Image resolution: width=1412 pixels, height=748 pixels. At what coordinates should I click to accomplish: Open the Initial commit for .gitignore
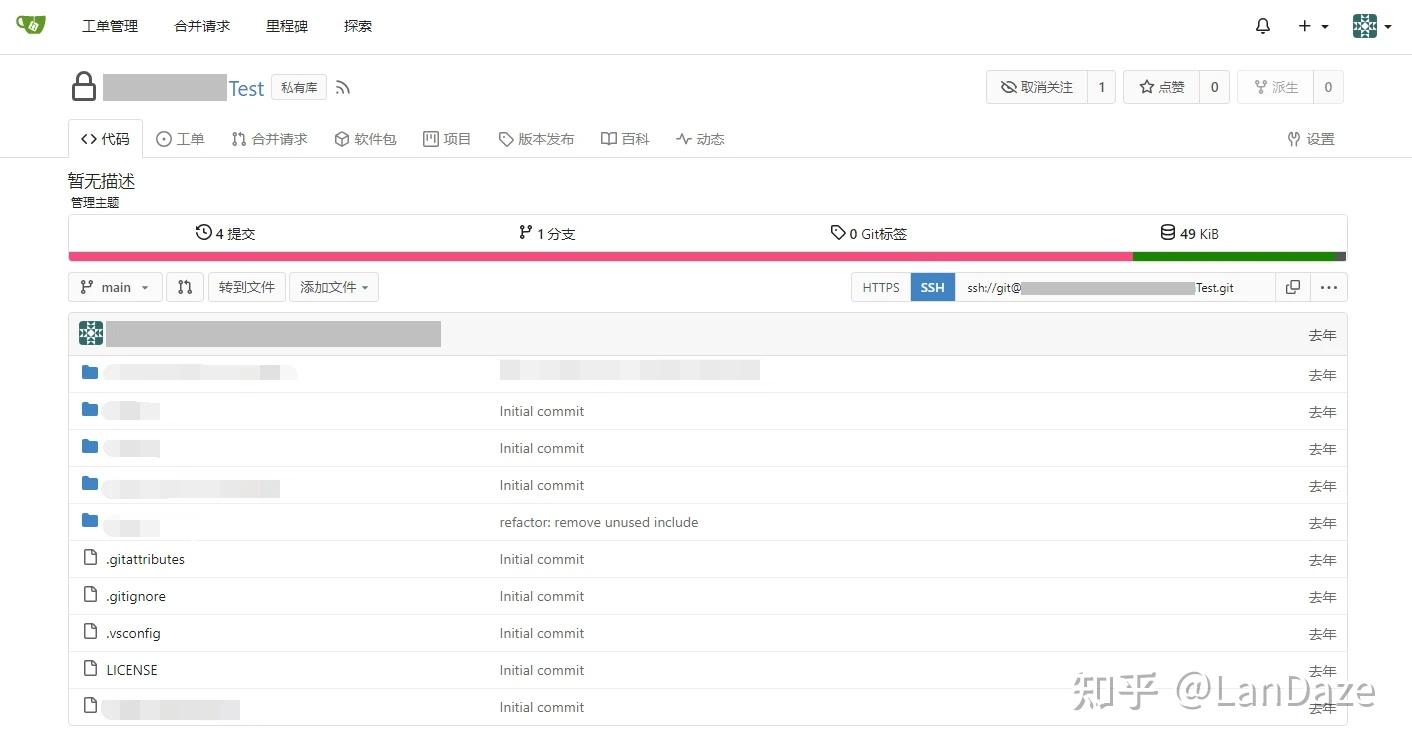pyautogui.click(x=542, y=596)
